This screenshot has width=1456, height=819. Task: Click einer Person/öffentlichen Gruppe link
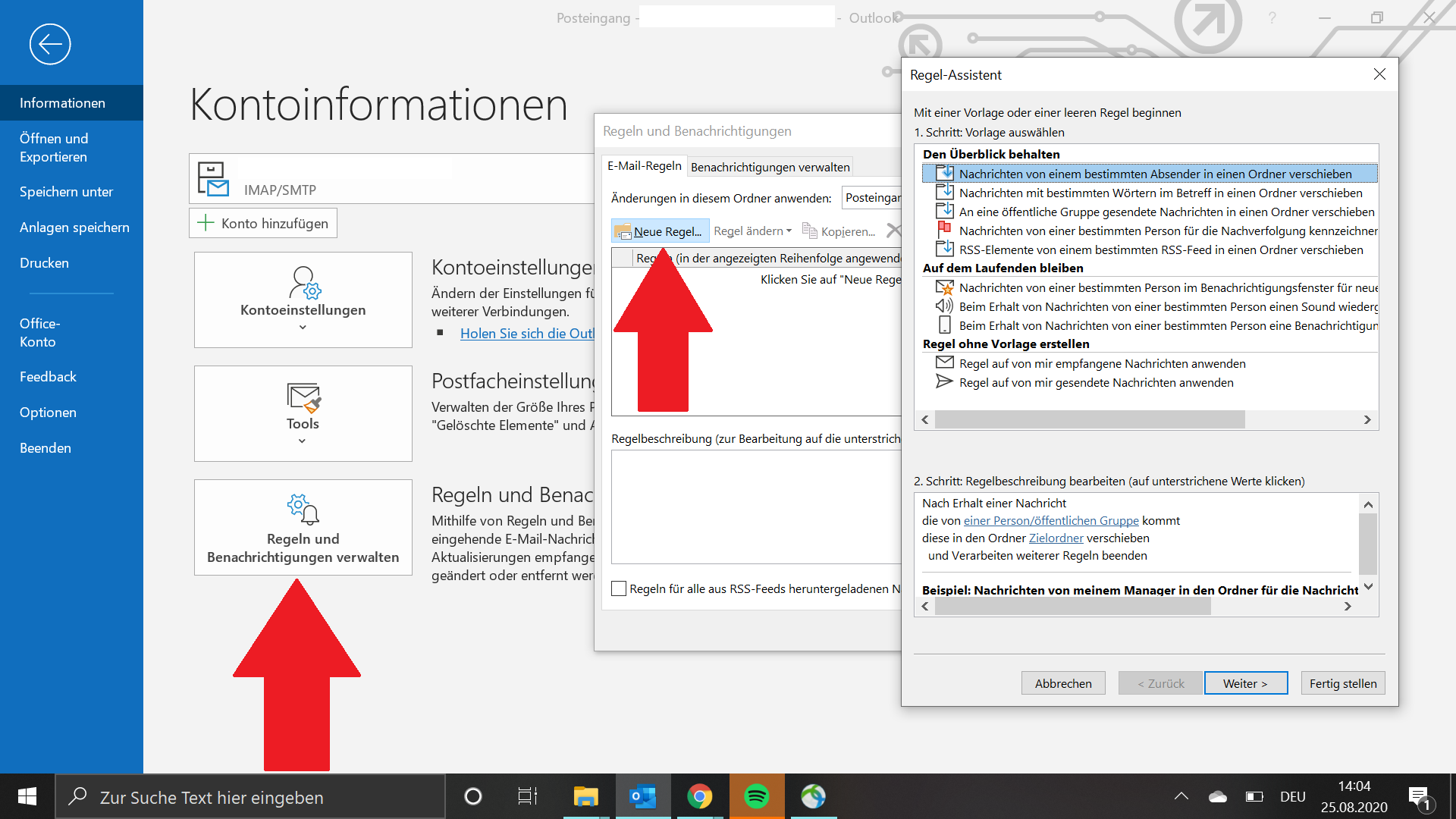[1051, 520]
